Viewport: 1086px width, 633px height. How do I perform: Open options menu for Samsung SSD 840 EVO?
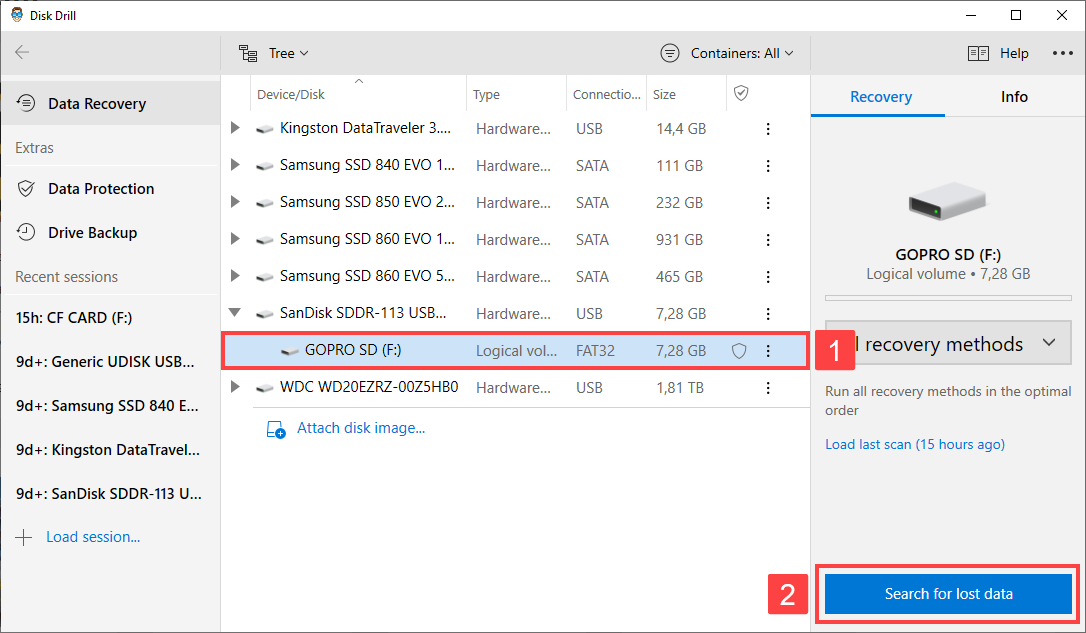[x=768, y=166]
